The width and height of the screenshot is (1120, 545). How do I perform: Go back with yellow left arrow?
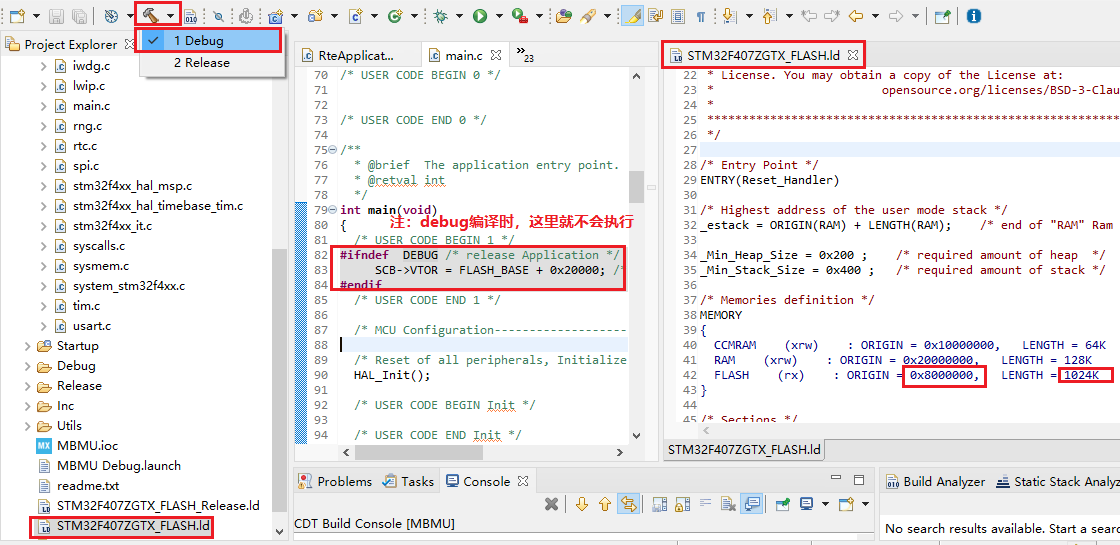coord(856,16)
